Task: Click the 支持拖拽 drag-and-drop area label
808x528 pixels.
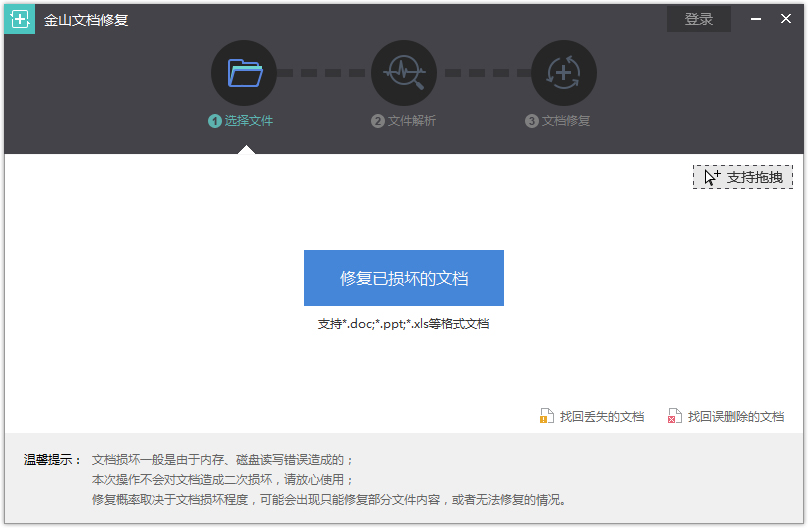Action: (754, 177)
